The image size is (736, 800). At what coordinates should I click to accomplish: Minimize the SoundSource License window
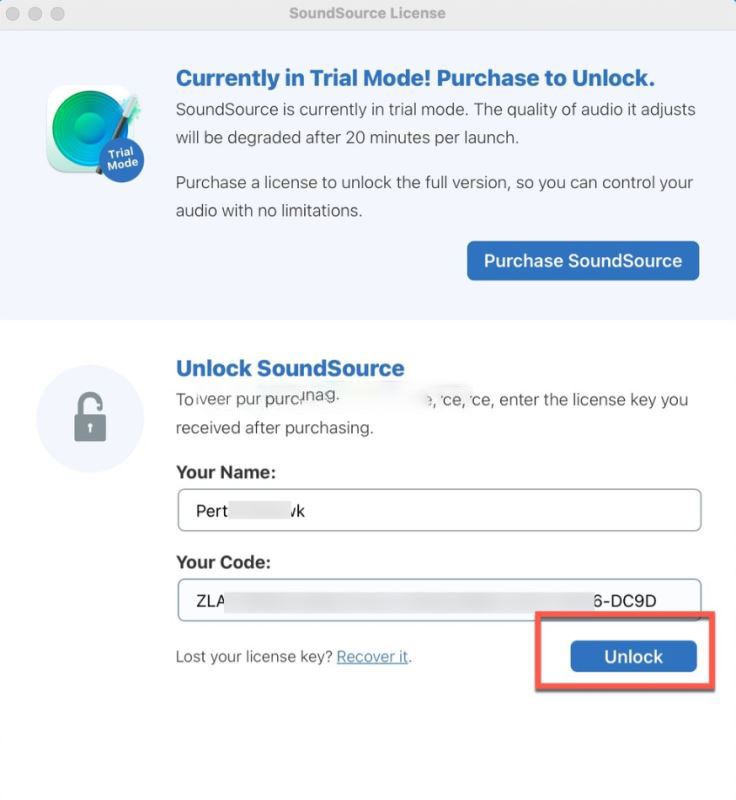tap(35, 13)
